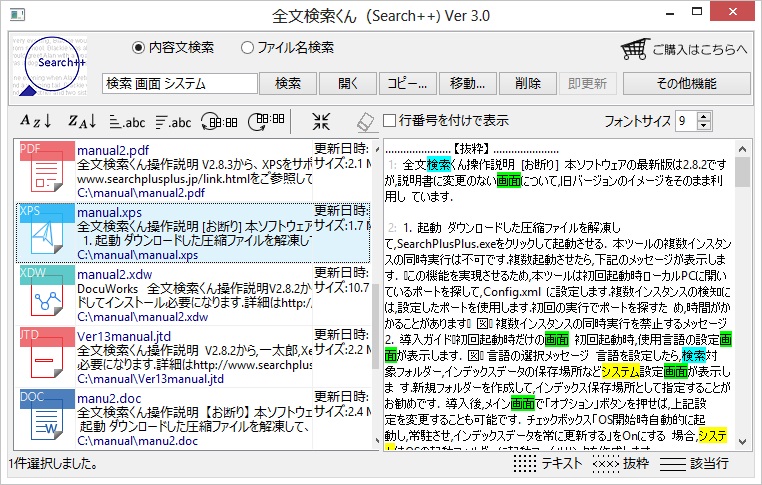Open ご購入はこちらへ purchase link
This screenshot has width=762, height=485.
(x=700, y=49)
